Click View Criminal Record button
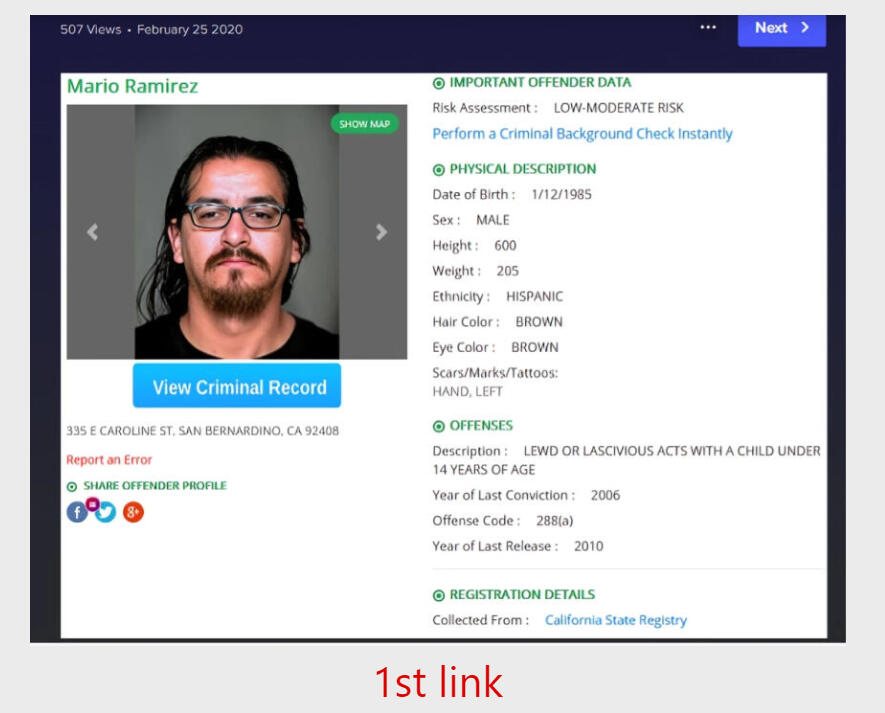 (237, 386)
